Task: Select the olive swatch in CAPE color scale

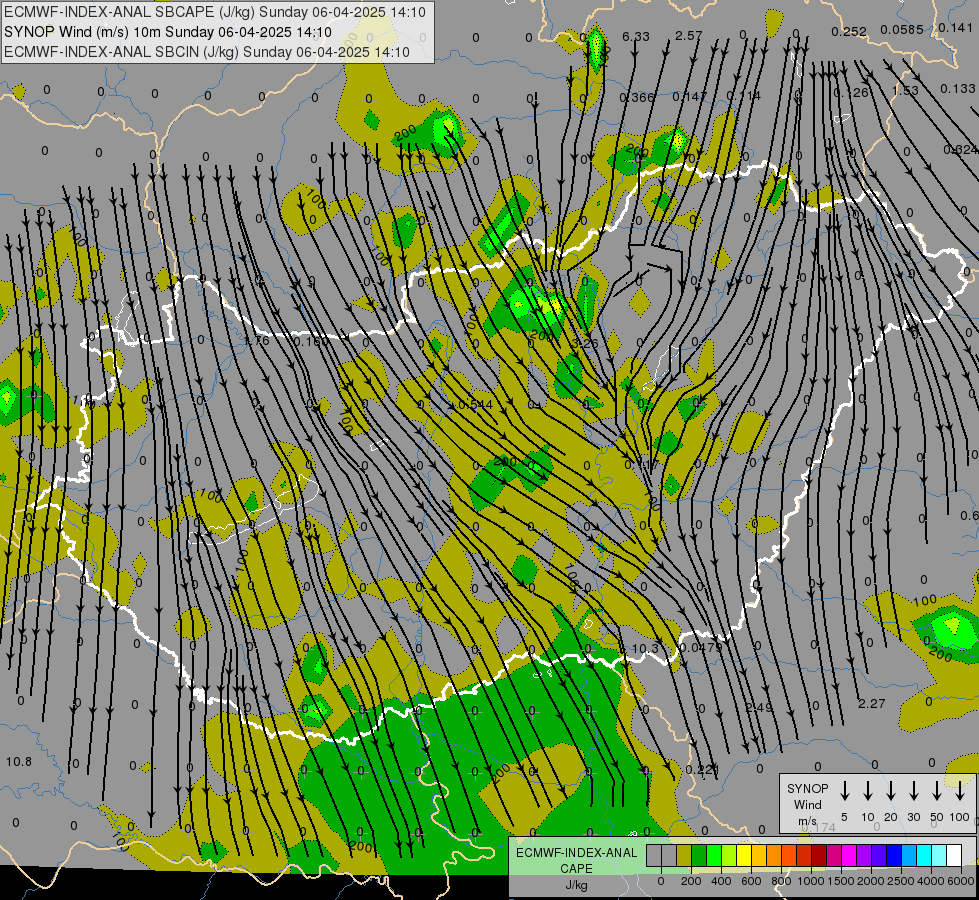Action: pyautogui.click(x=684, y=856)
